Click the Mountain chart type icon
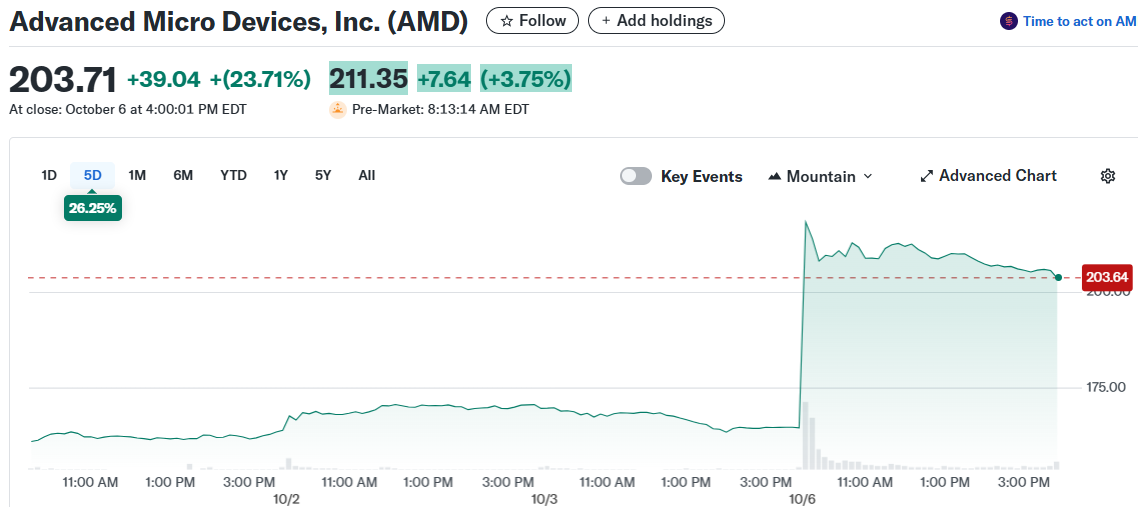The height and width of the screenshot is (507, 1138). 774,177
